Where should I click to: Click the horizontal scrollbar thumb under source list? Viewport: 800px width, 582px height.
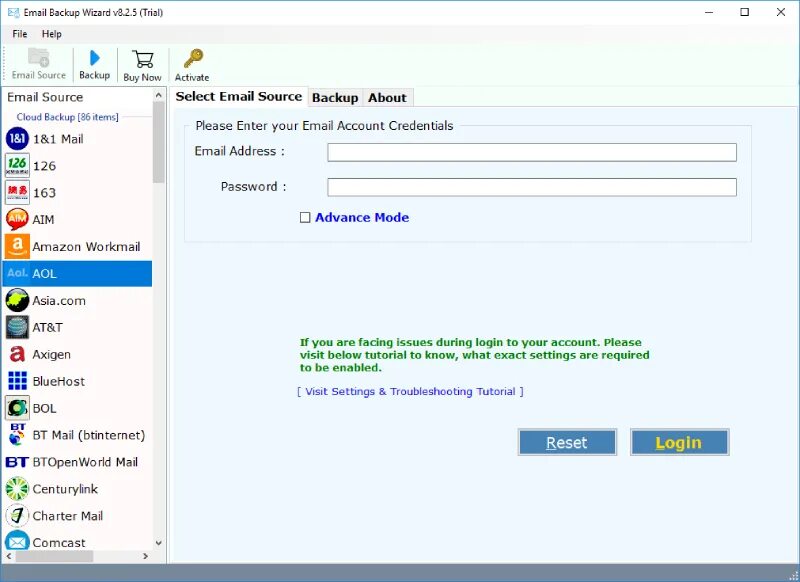pyautogui.click(x=54, y=556)
